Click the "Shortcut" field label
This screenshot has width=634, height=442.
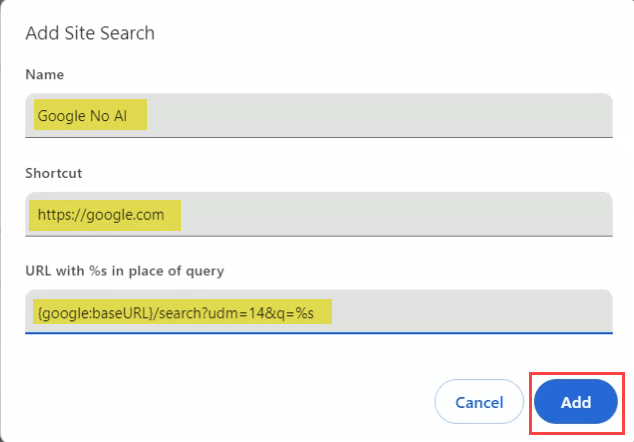coord(53,172)
